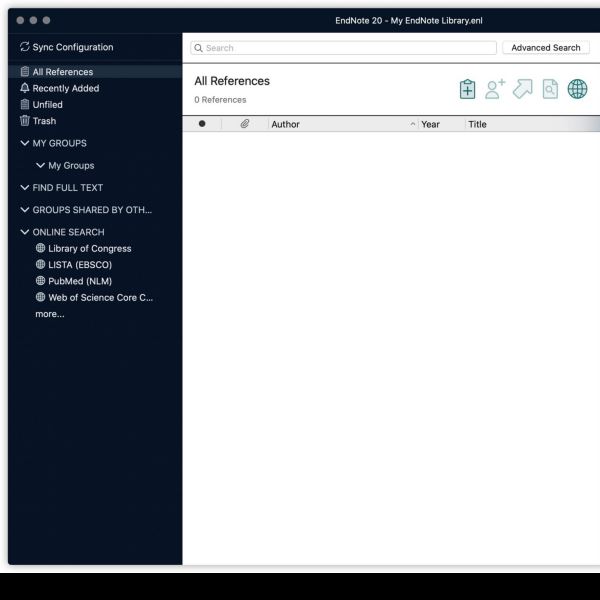Click the New Reference clipboard-plus icon

[468, 89]
